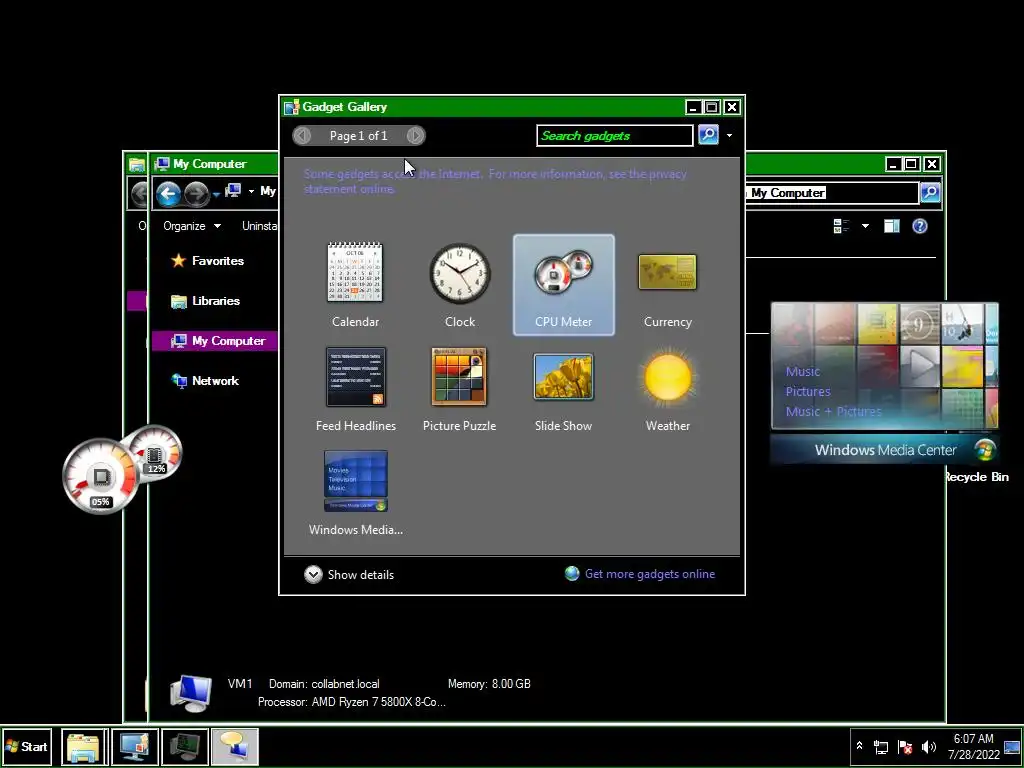1024x768 pixels.
Task: Click Show desktop icon at taskbar end
Action: coord(1013,746)
